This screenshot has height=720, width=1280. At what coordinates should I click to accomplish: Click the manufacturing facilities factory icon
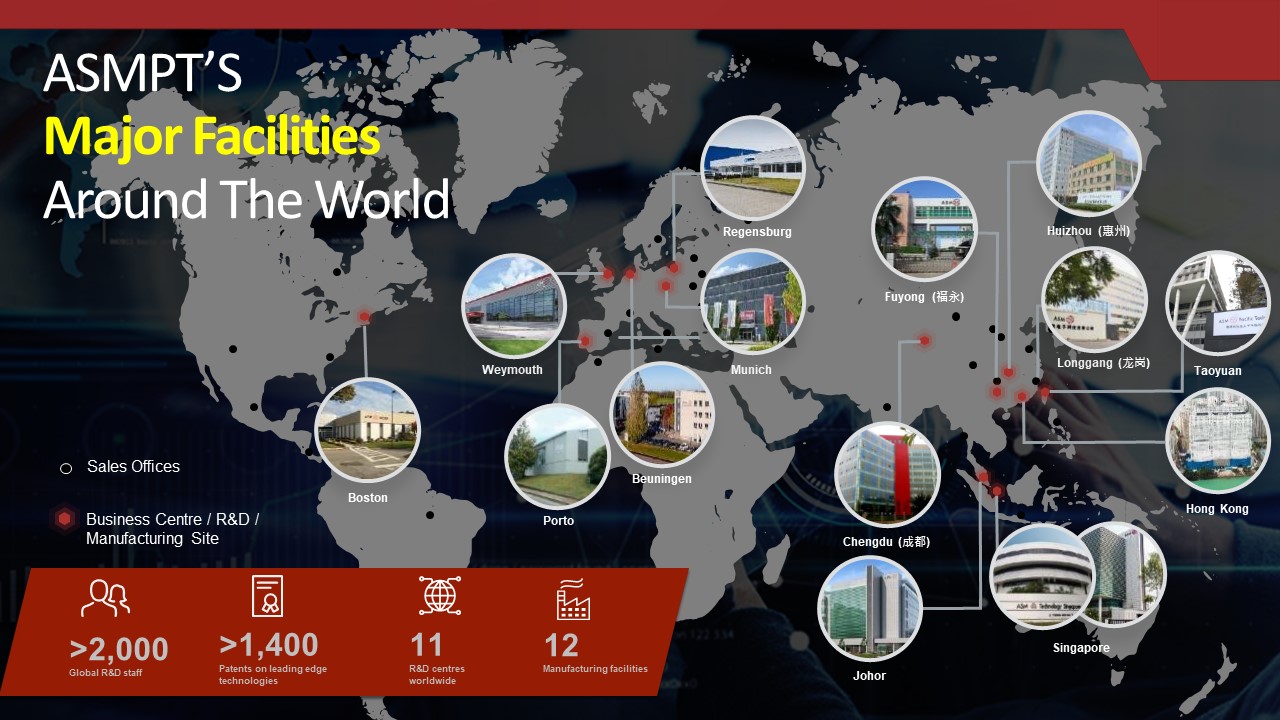[x=573, y=598]
